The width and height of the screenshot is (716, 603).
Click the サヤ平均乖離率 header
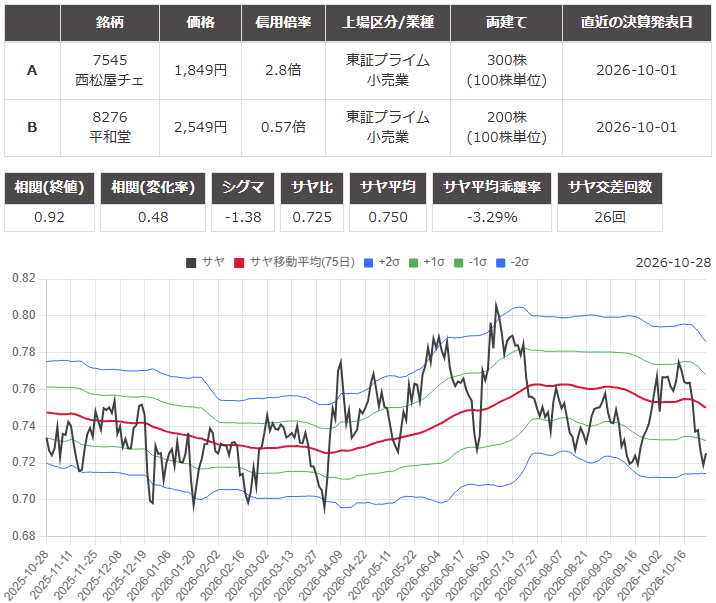coord(492,188)
